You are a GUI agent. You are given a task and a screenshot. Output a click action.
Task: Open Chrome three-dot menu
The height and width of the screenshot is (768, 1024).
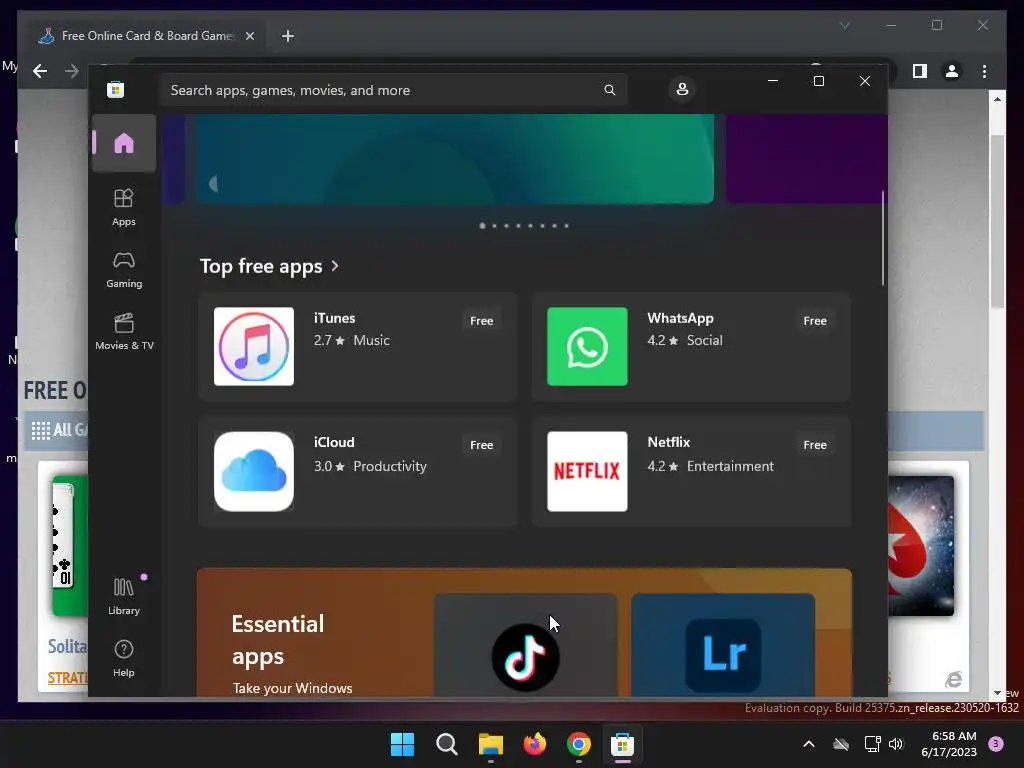[984, 71]
